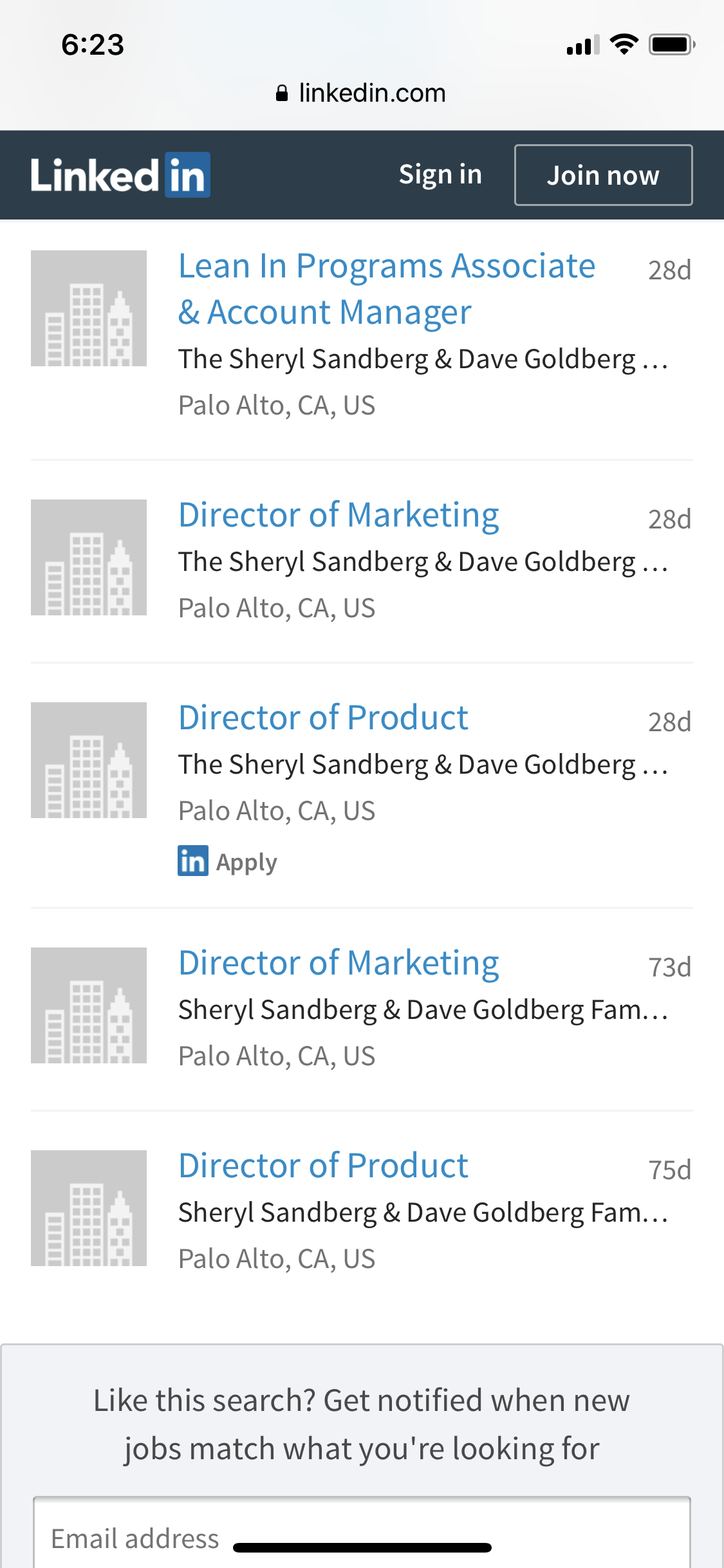Image resolution: width=724 pixels, height=1568 pixels.
Task: Tap company logo beside Lean In Programs Associate
Action: click(89, 308)
